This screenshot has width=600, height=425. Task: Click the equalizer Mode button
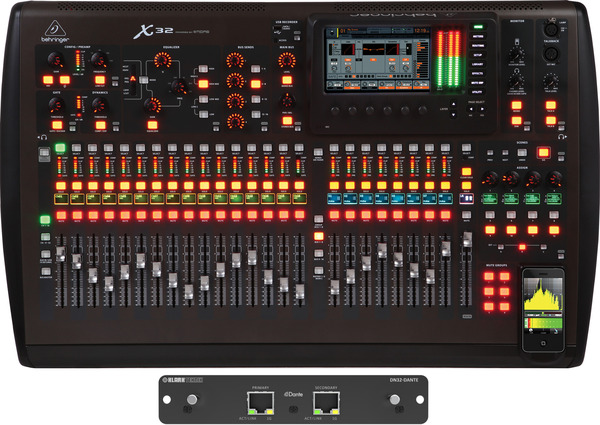click(x=143, y=80)
